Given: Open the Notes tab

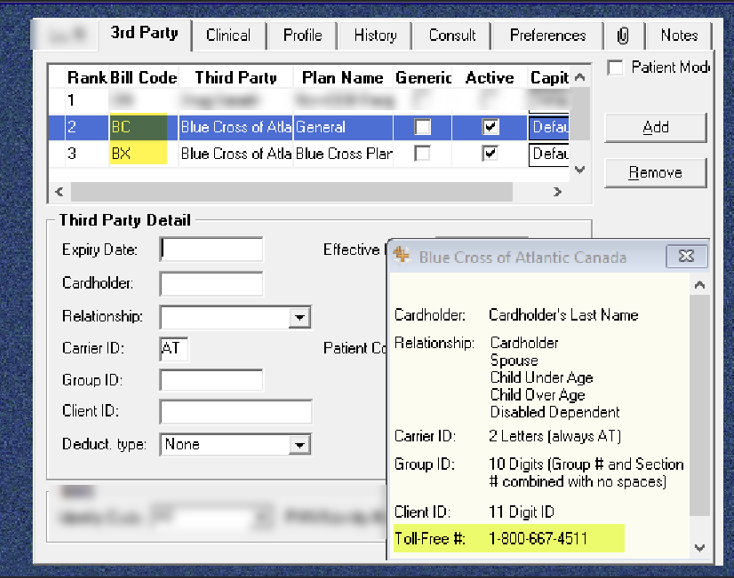Looking at the screenshot, I should pos(679,35).
